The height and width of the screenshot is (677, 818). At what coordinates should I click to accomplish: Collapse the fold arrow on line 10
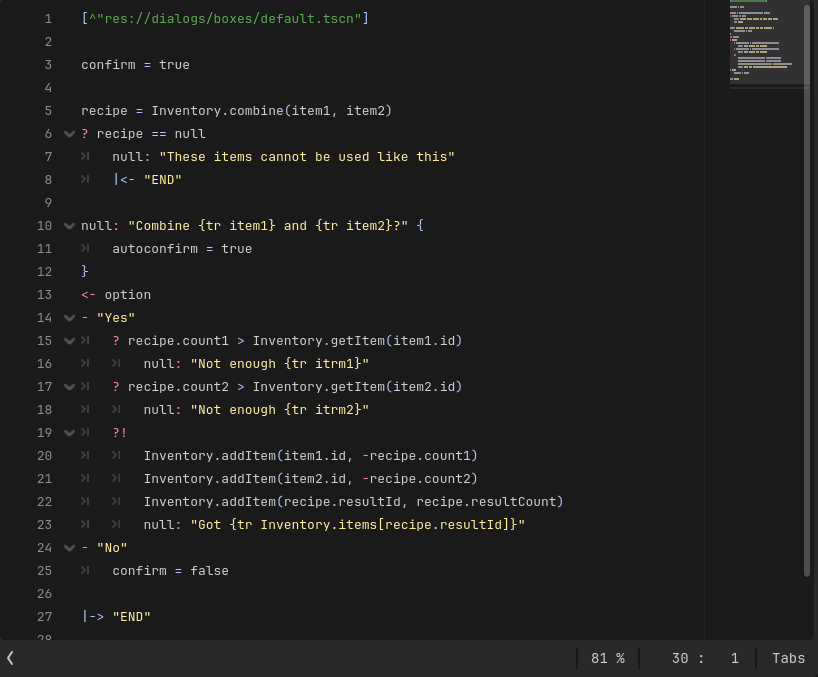tap(69, 226)
